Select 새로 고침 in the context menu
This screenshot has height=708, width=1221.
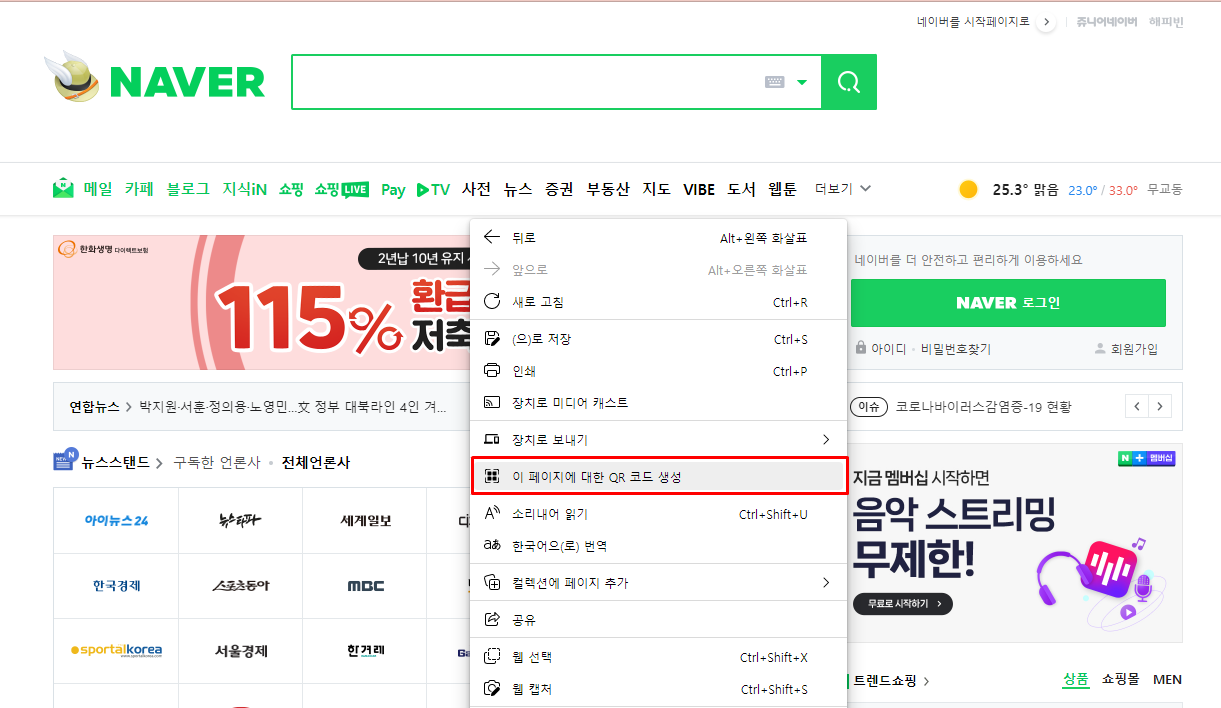[x=659, y=302]
